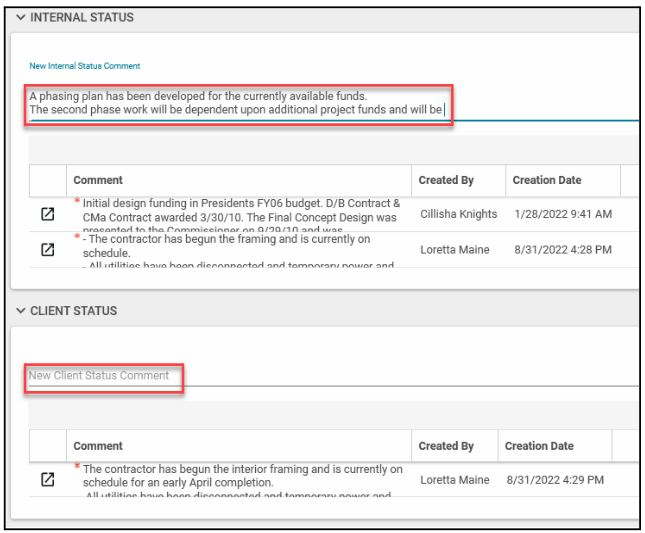Image resolution: width=645 pixels, height=533 pixels.
Task: Click the New Client Status Comment field
Action: tap(333, 375)
